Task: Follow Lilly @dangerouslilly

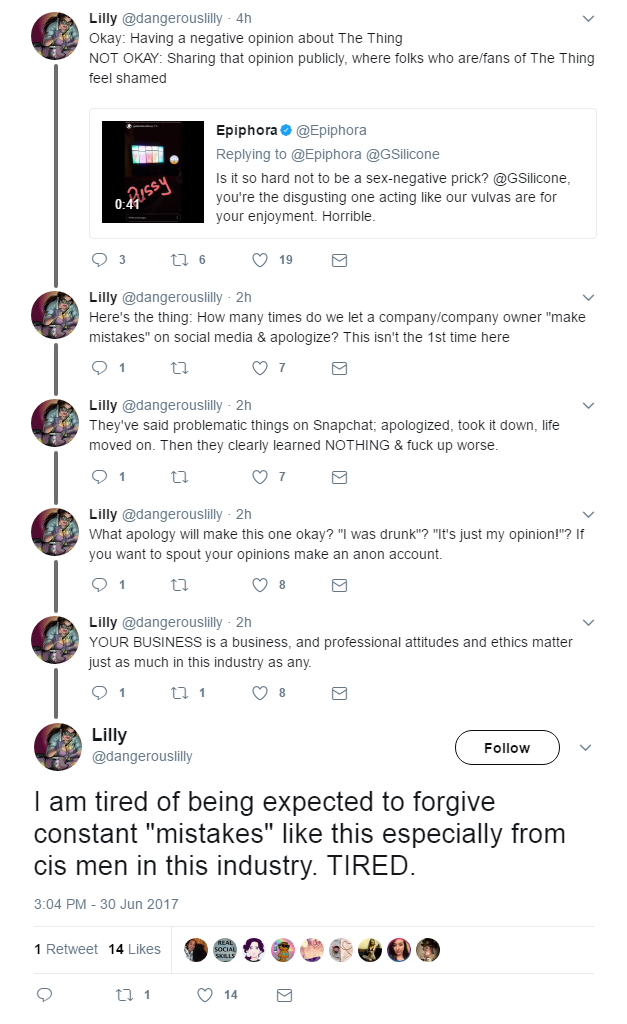Action: (506, 748)
